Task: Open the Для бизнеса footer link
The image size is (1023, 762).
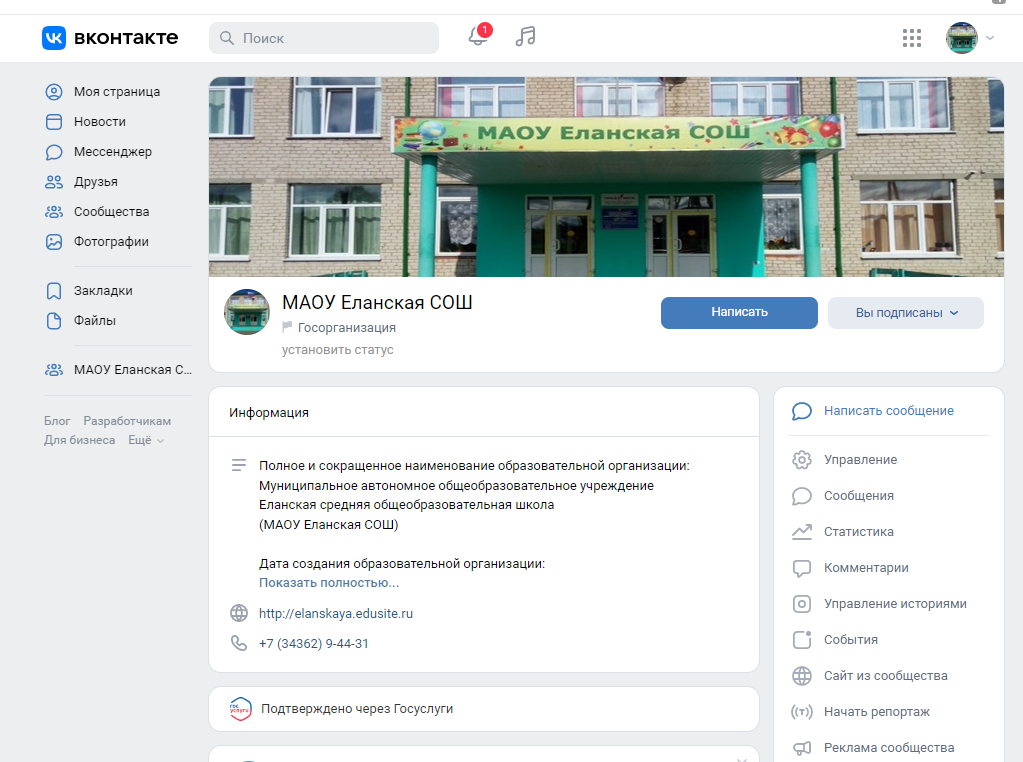Action: 80,440
